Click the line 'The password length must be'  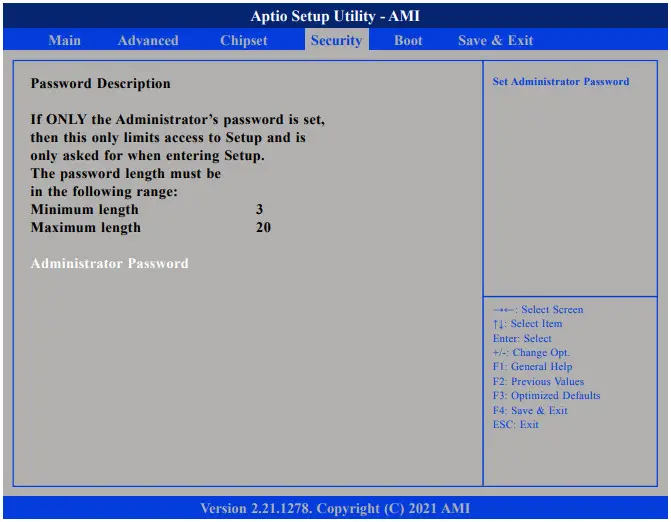pyautogui.click(x=126, y=173)
